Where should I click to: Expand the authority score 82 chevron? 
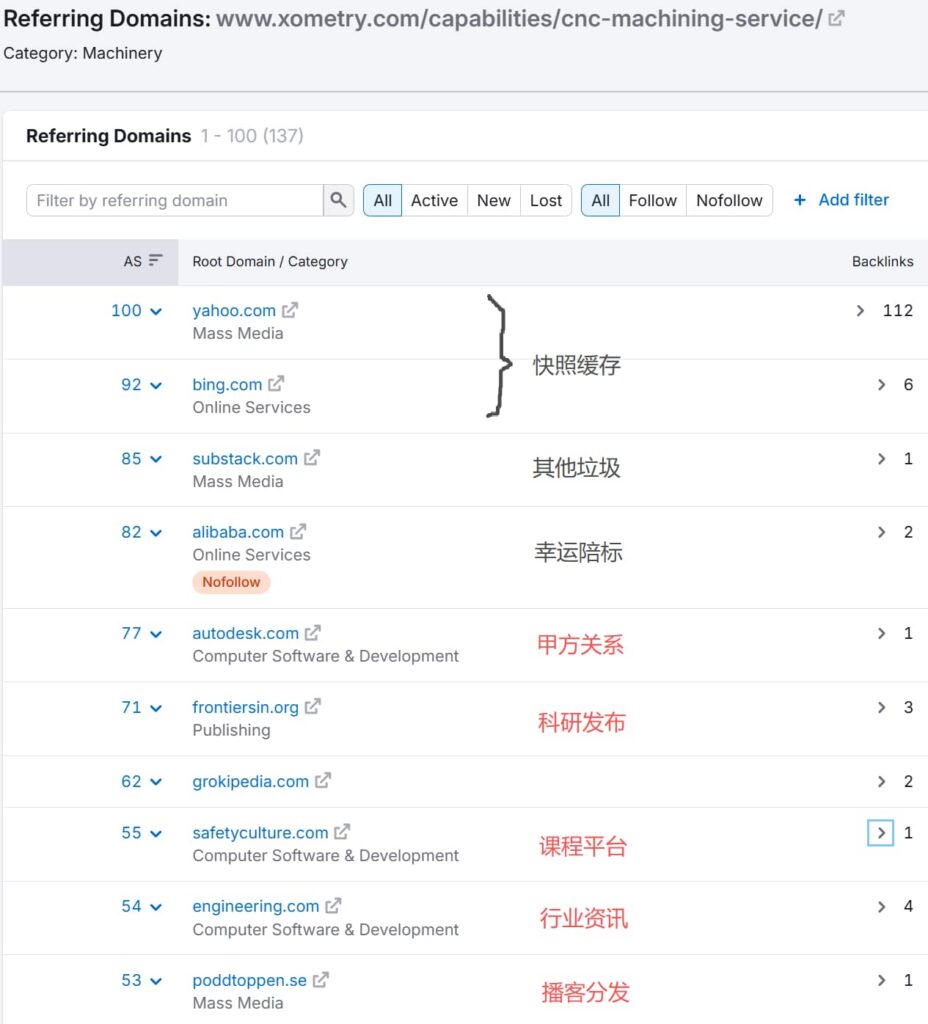pos(156,533)
